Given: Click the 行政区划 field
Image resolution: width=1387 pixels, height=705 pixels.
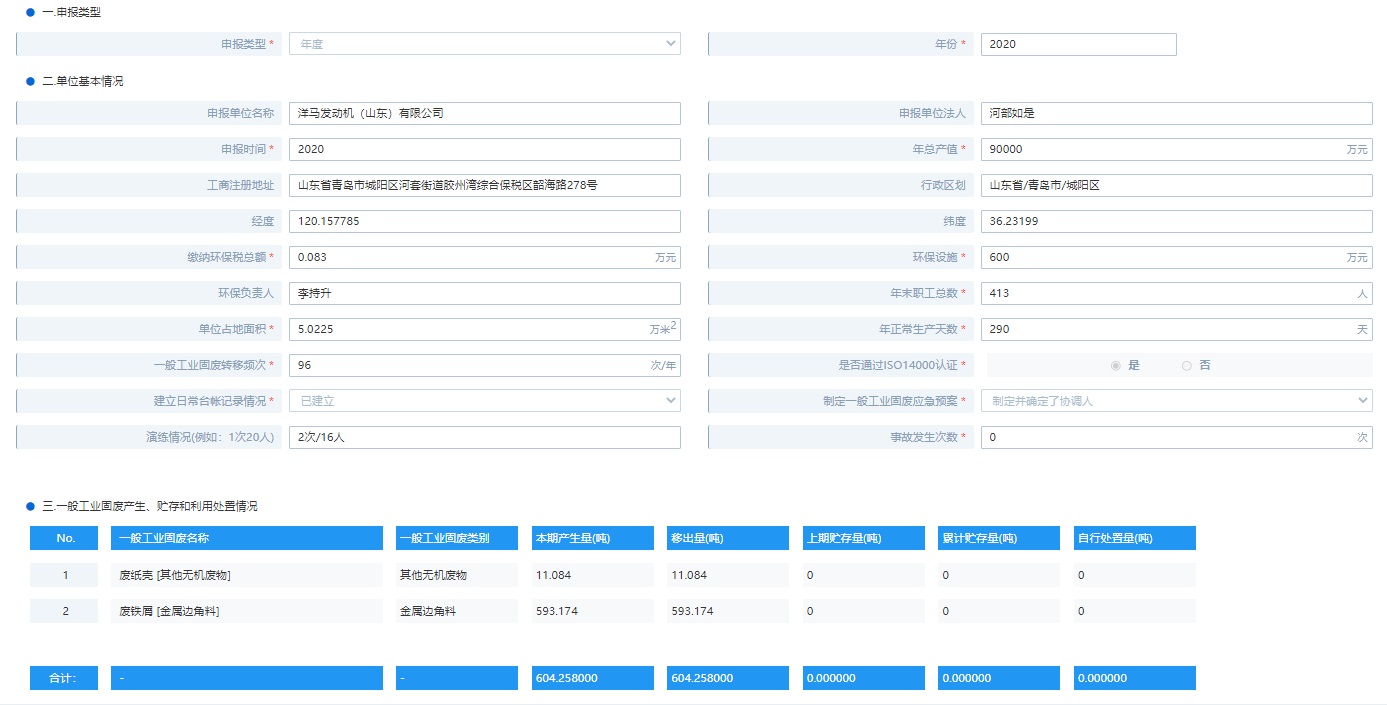Looking at the screenshot, I should [x=1176, y=185].
